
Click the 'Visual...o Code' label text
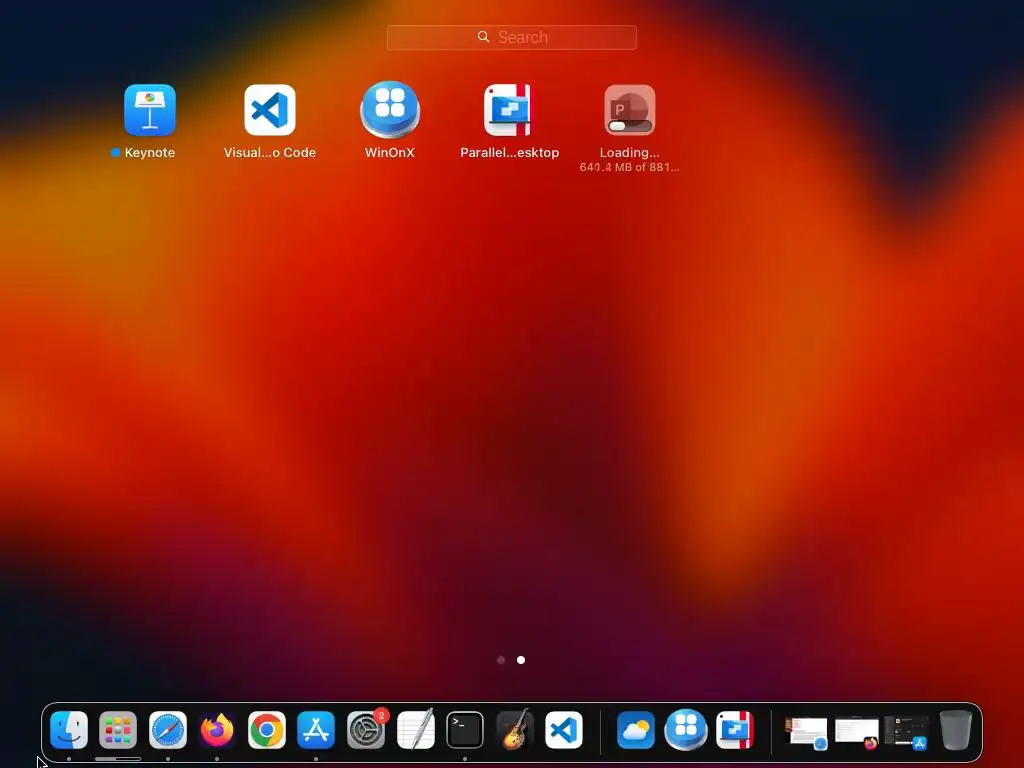tap(270, 153)
